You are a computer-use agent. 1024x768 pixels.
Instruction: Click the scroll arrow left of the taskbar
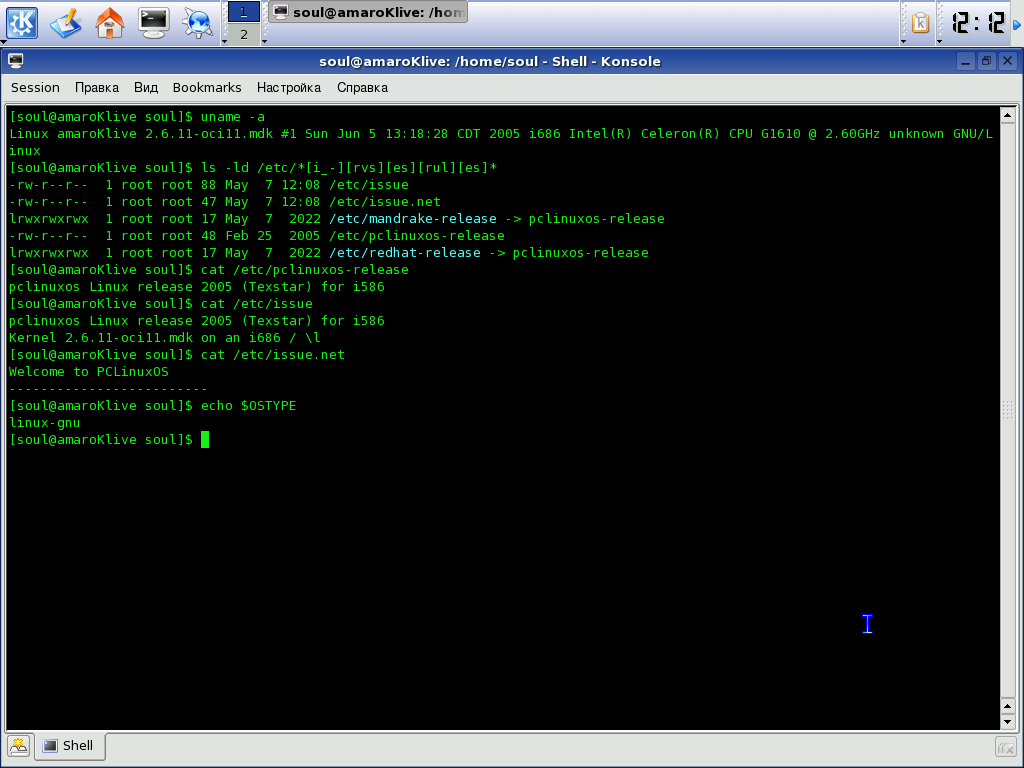coord(264,41)
